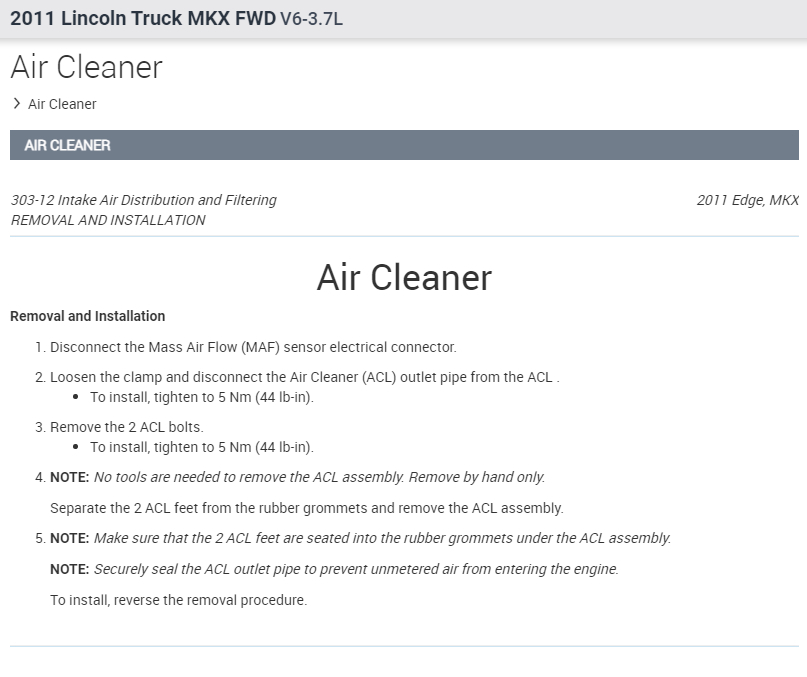The height and width of the screenshot is (677, 807).
Task: Select the 303-12 Intake Air Distribution text
Action: tap(143, 200)
